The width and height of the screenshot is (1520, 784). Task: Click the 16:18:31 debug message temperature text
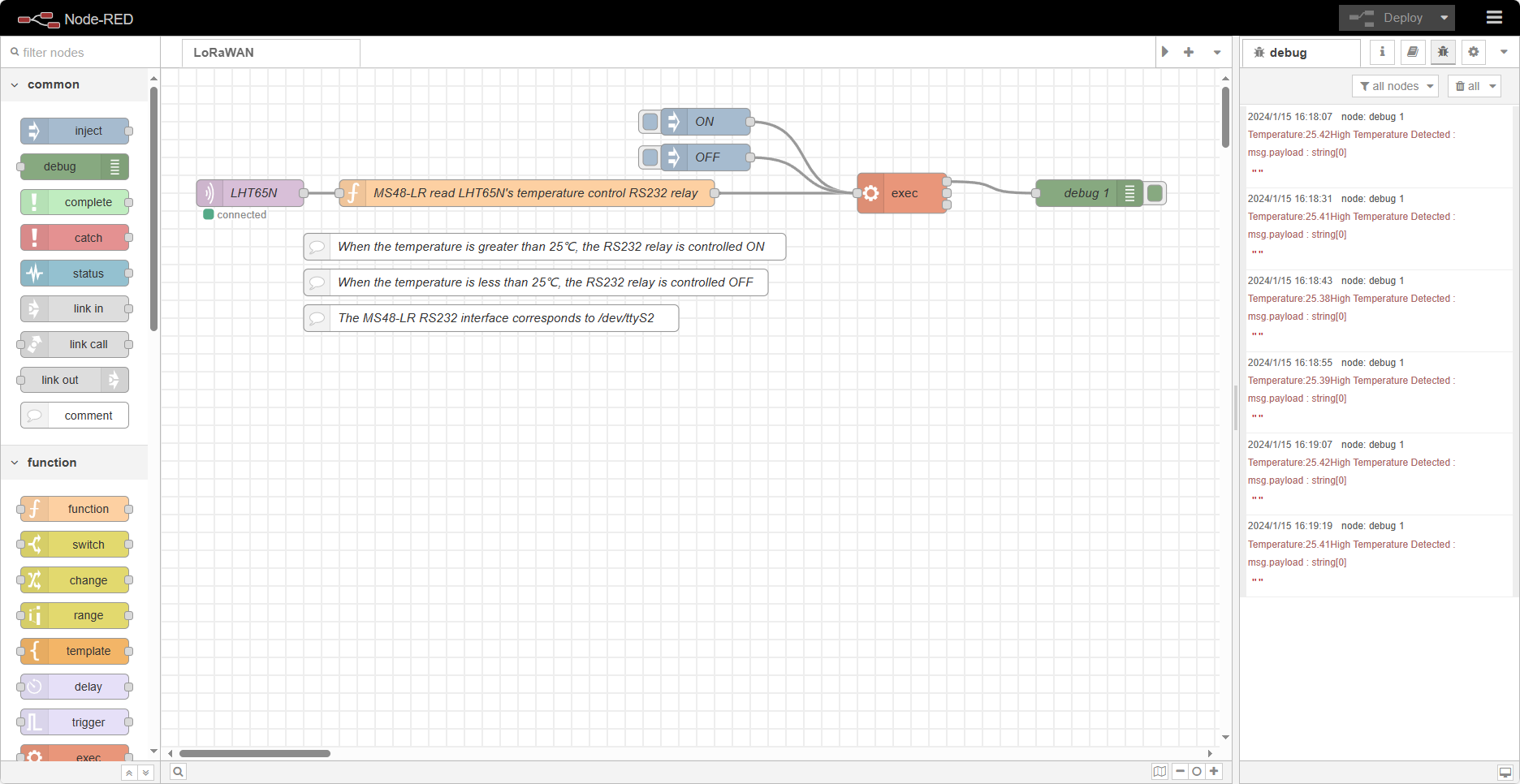tap(1351, 217)
